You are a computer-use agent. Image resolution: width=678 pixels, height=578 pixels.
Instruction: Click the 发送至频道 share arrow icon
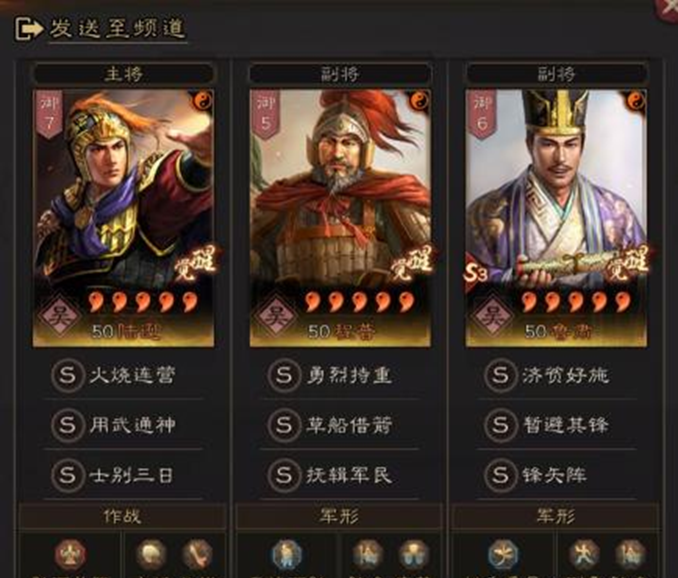(29, 29)
